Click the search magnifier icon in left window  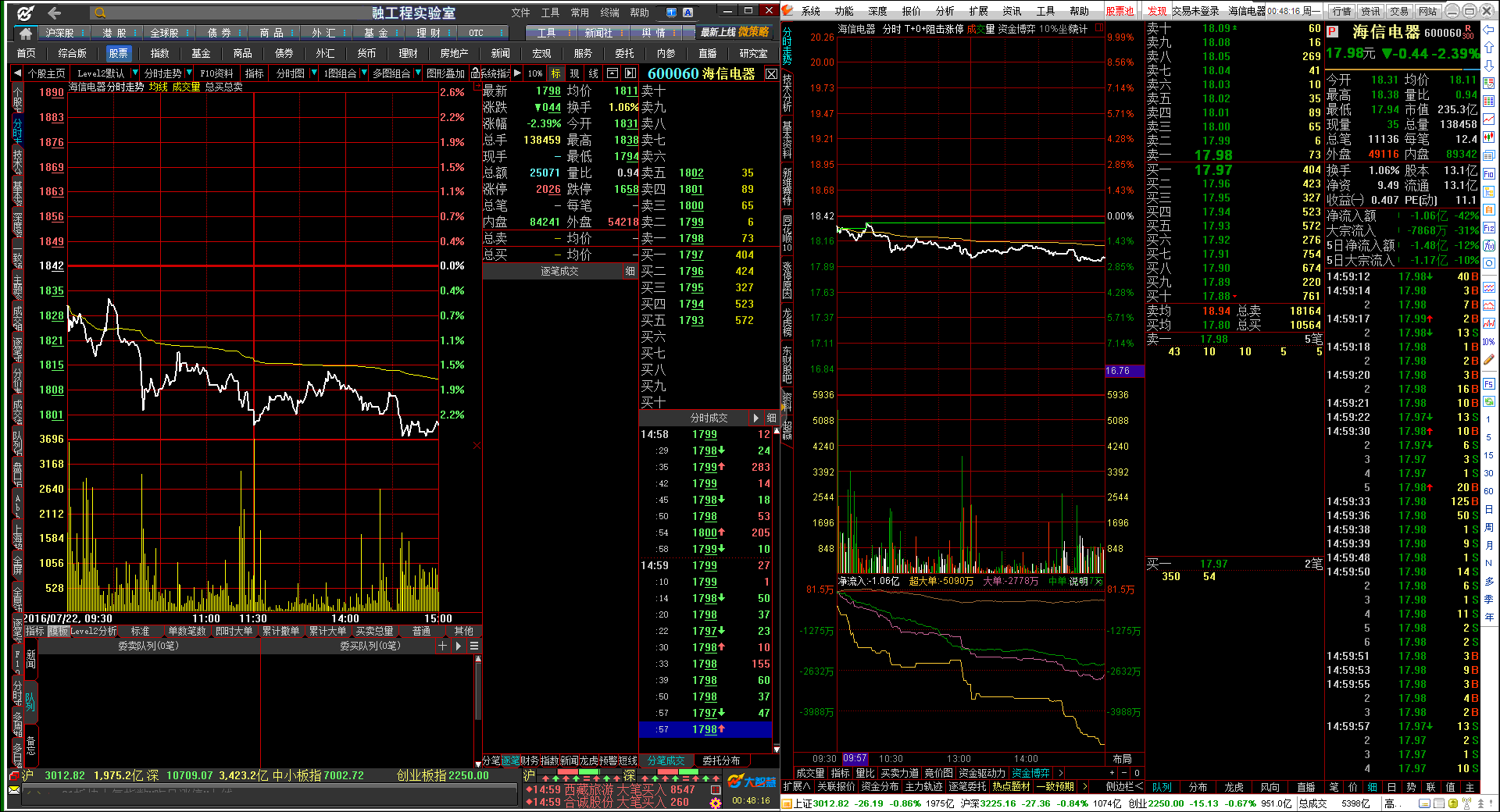click(100, 12)
